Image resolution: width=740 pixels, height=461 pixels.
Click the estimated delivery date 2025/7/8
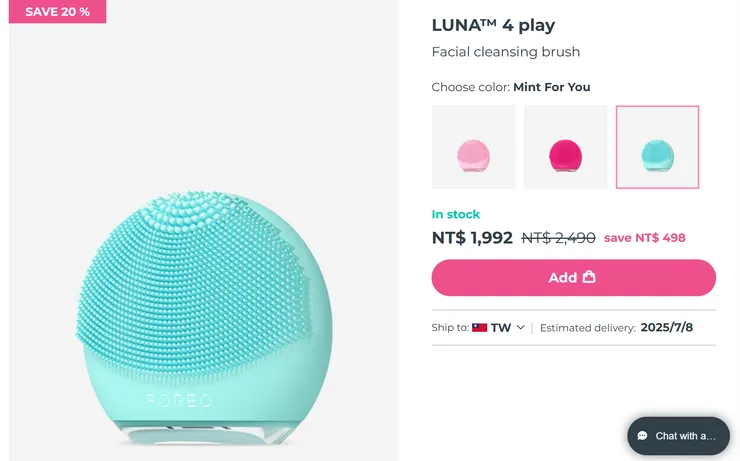coord(667,327)
